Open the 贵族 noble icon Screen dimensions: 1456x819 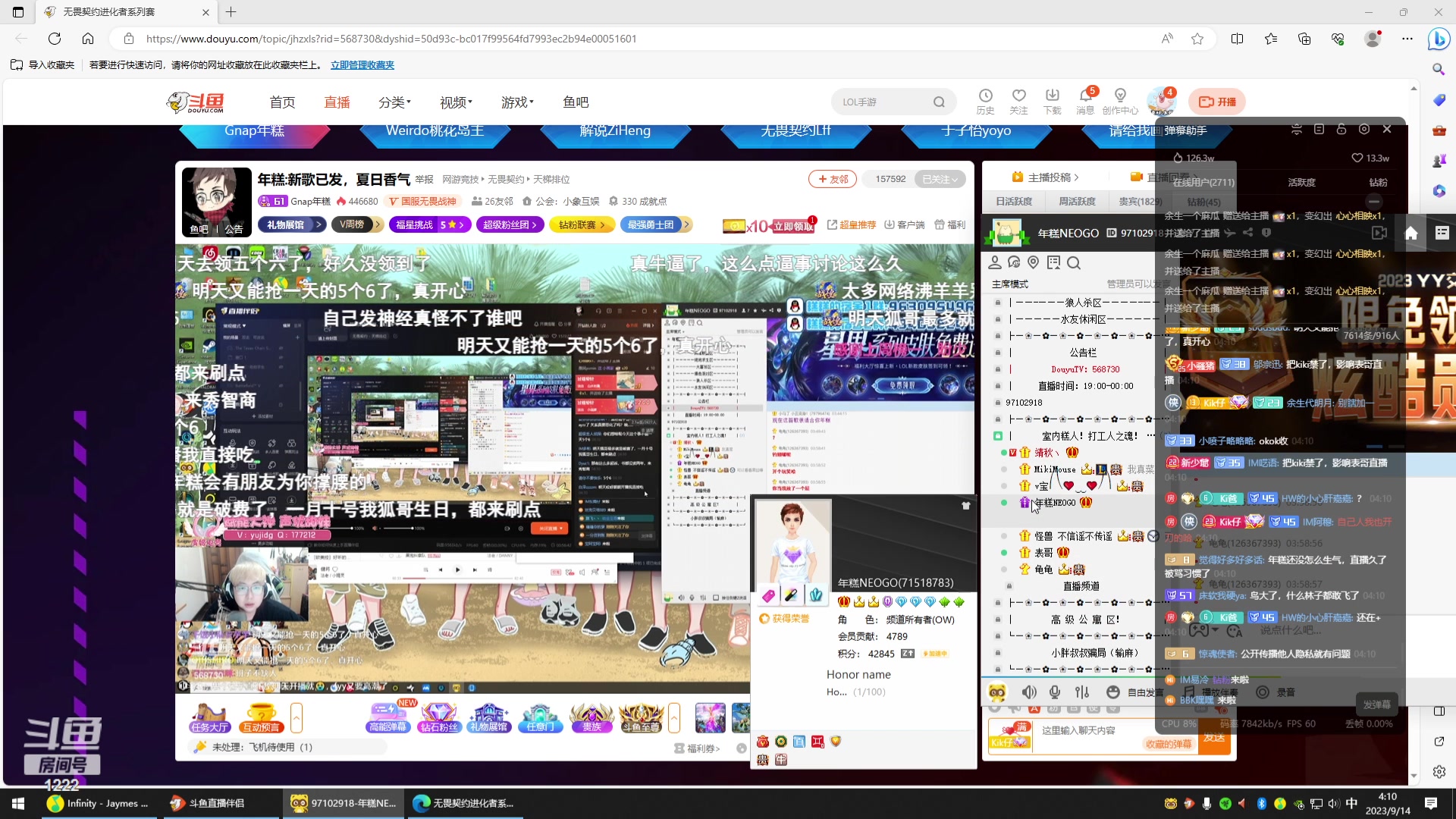tap(591, 717)
